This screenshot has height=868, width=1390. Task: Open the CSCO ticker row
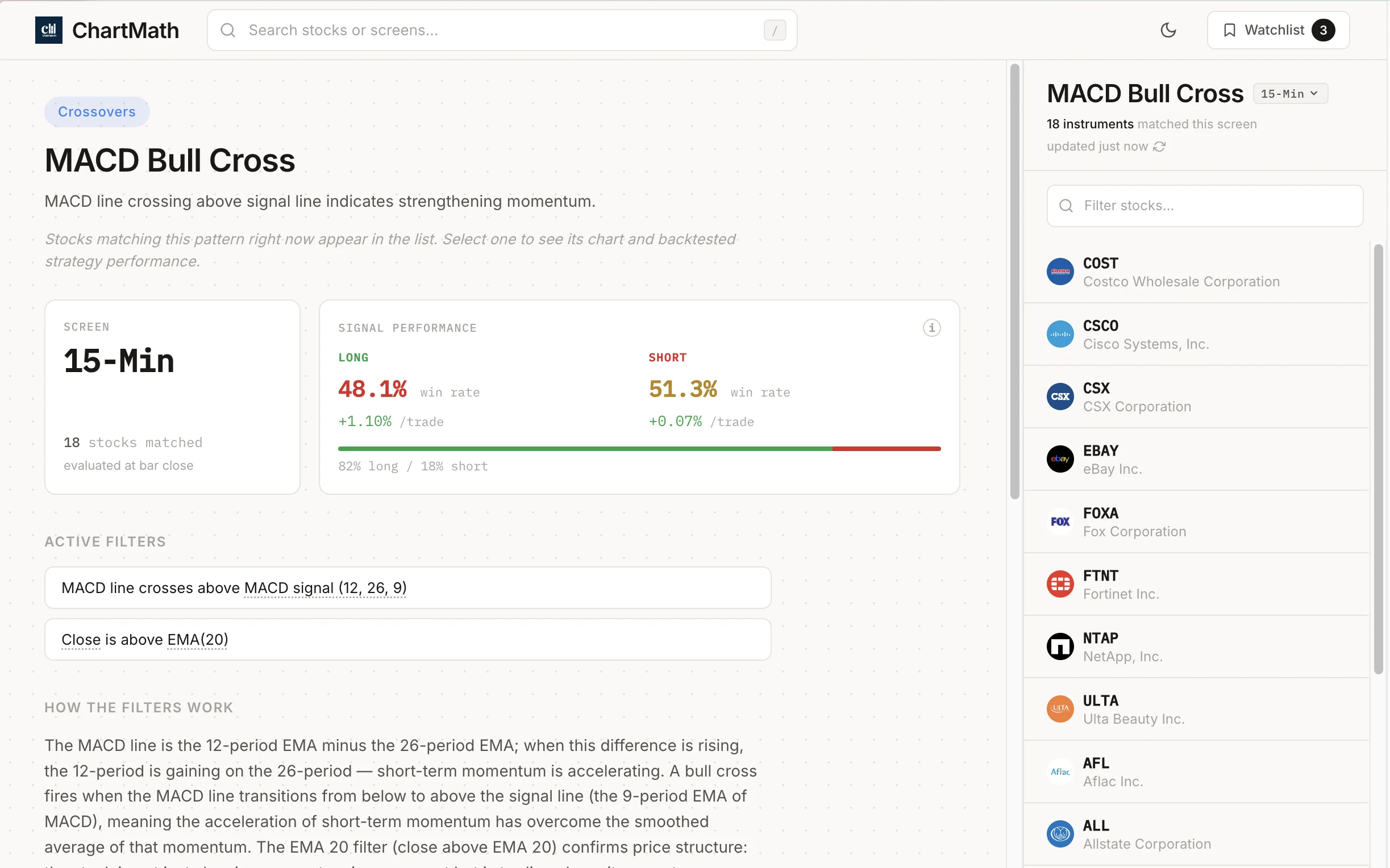(1196, 334)
